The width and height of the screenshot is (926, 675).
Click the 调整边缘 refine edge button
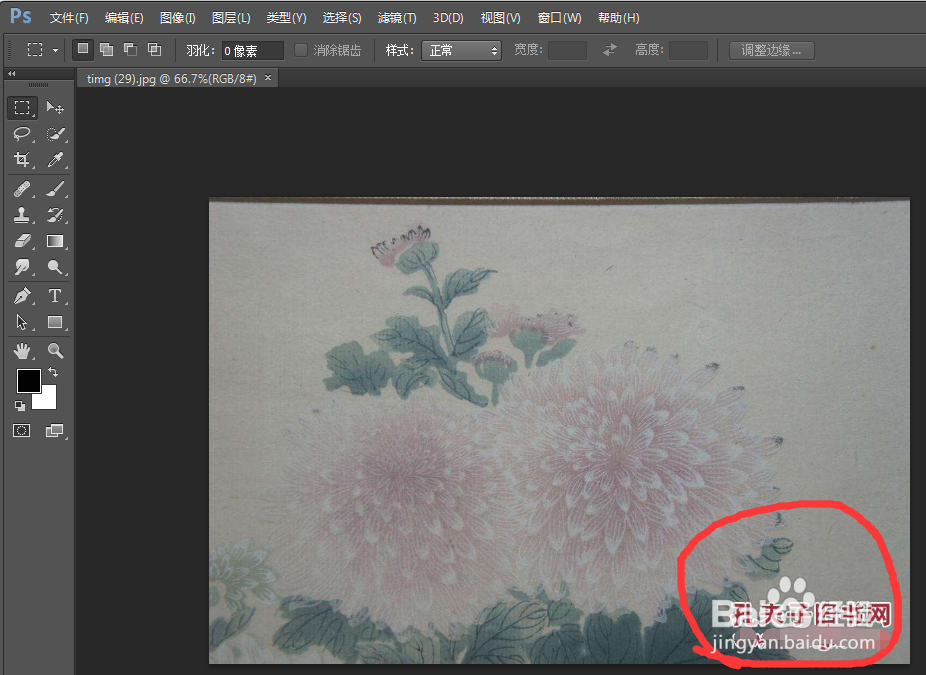click(771, 50)
